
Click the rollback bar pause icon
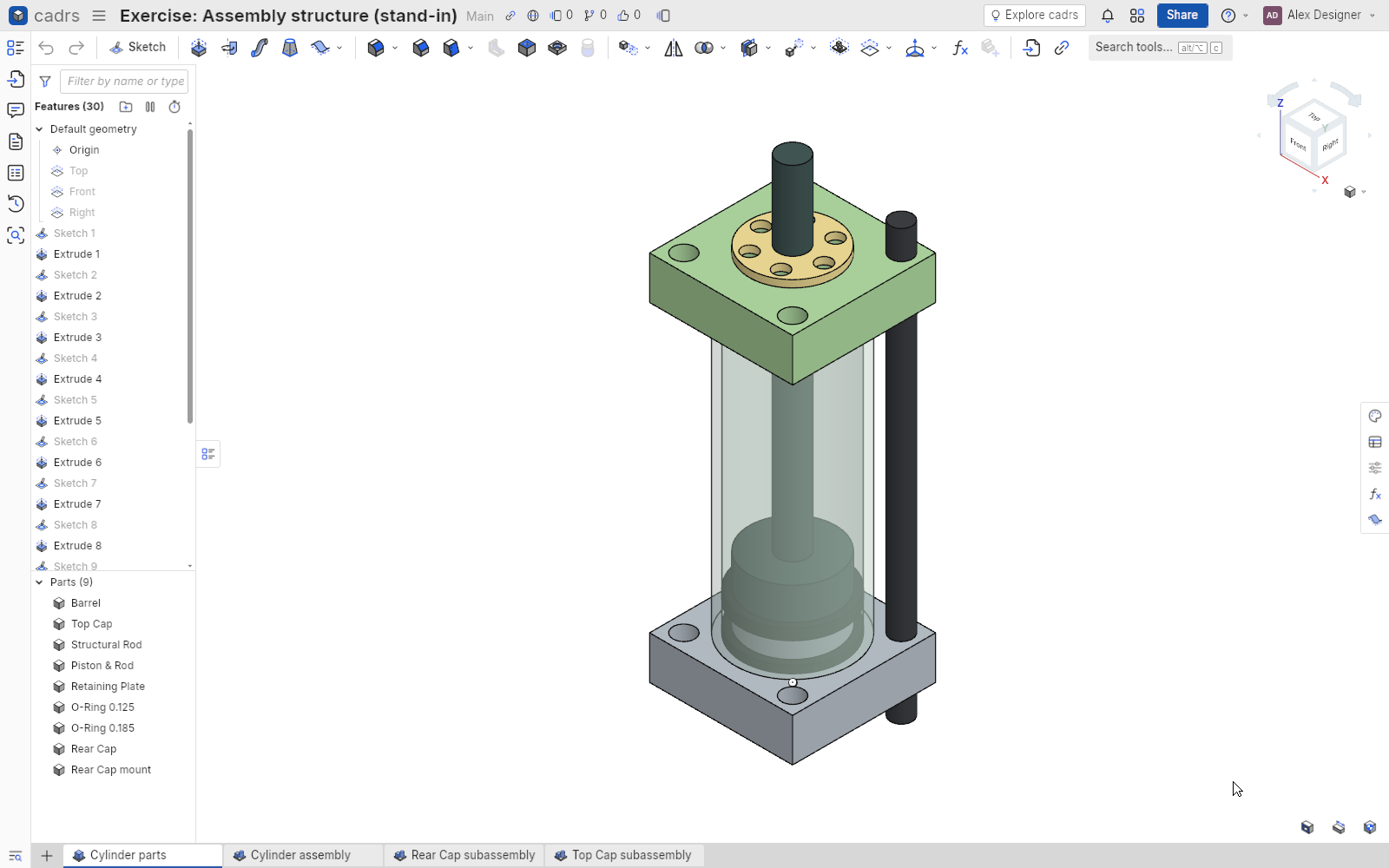tap(150, 107)
